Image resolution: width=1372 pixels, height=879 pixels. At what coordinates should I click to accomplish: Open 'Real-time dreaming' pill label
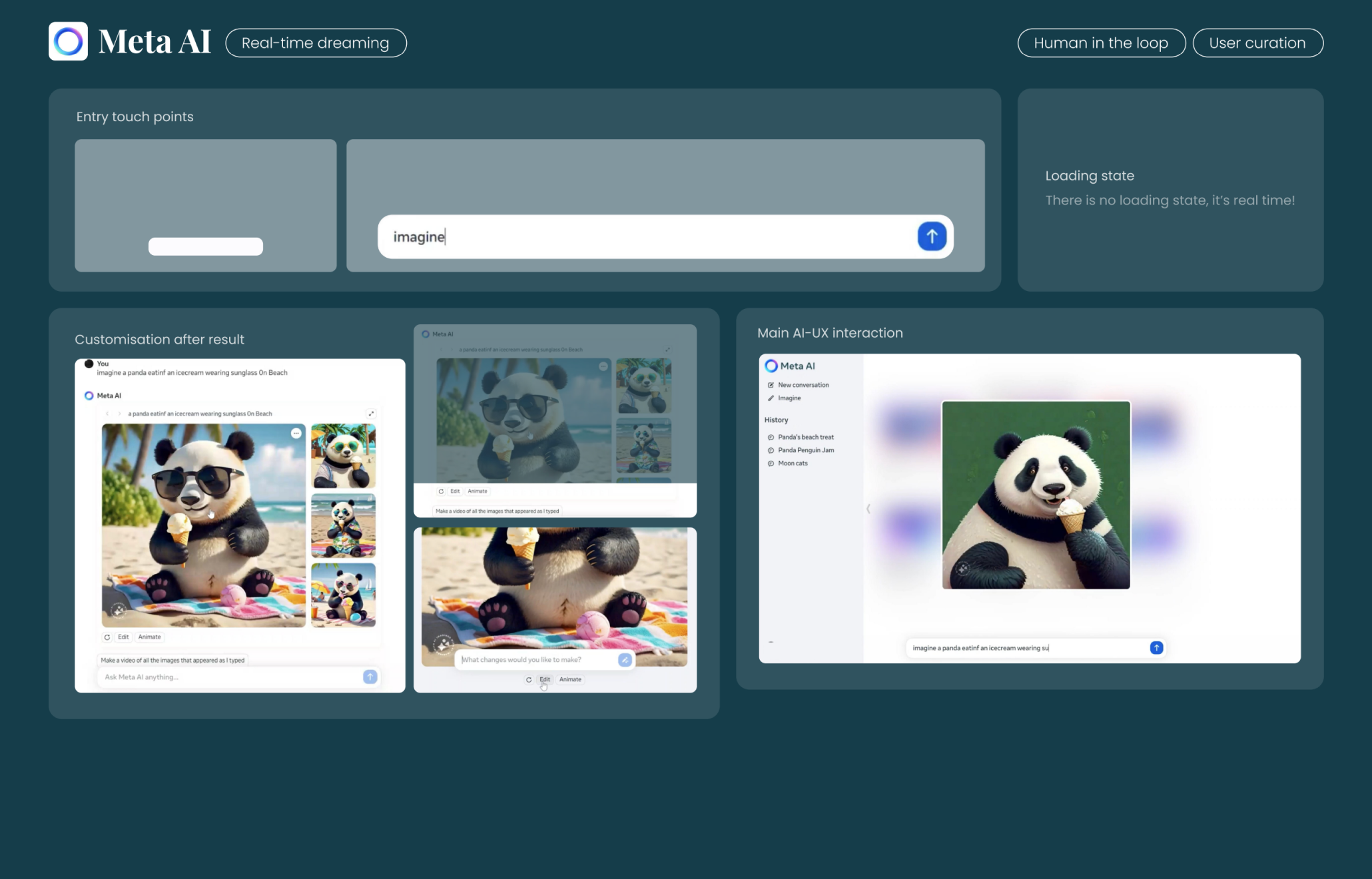click(316, 43)
